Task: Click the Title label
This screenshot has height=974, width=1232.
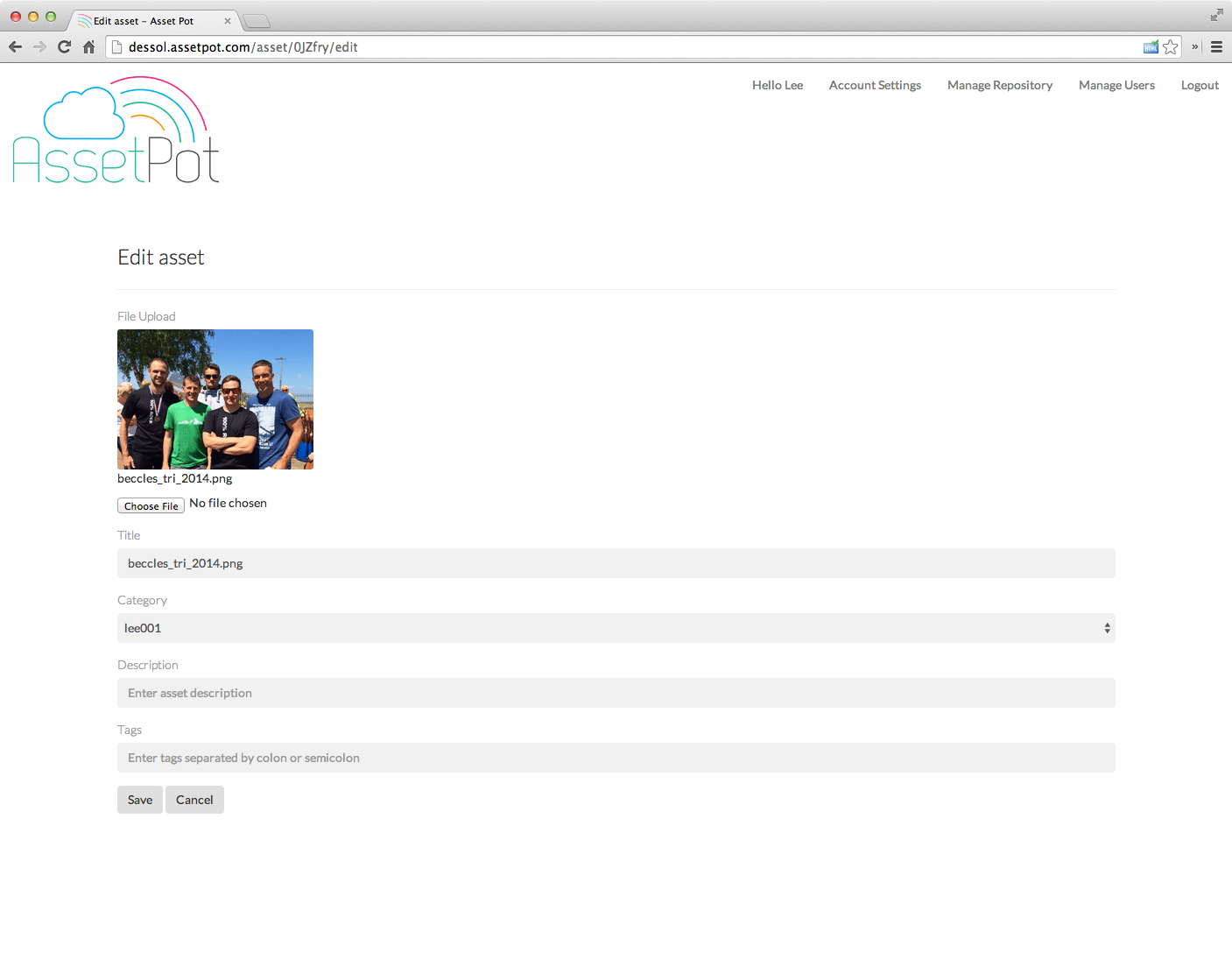Action: pyautogui.click(x=129, y=535)
